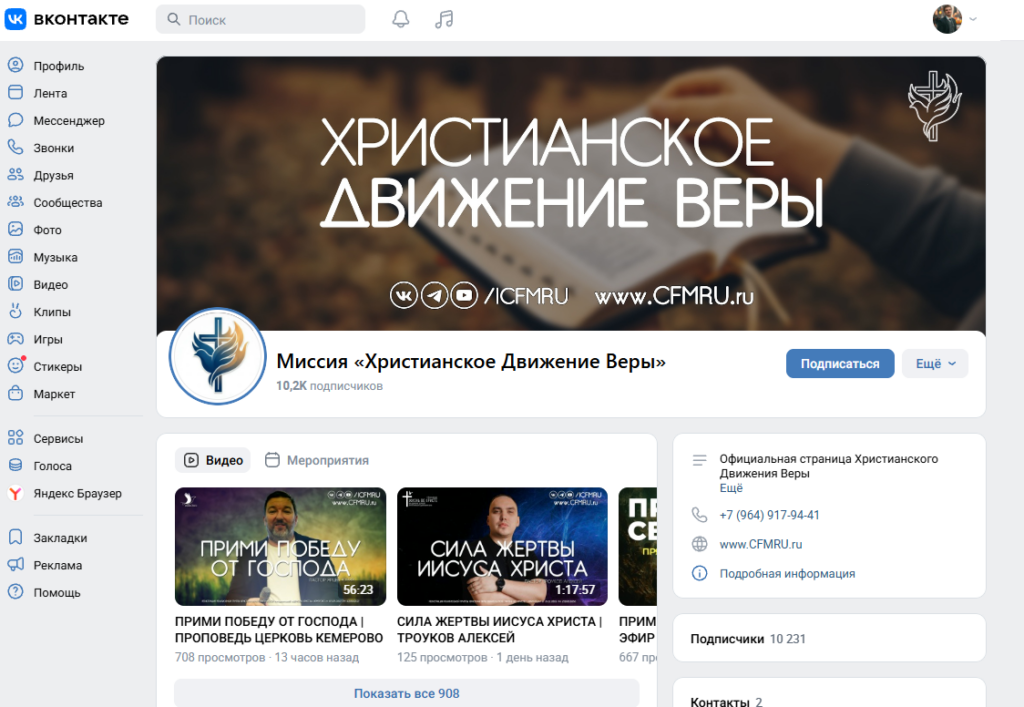Image resolution: width=1024 pixels, height=707 pixels.
Task: Click the Видео sidebar icon
Action: (16, 284)
